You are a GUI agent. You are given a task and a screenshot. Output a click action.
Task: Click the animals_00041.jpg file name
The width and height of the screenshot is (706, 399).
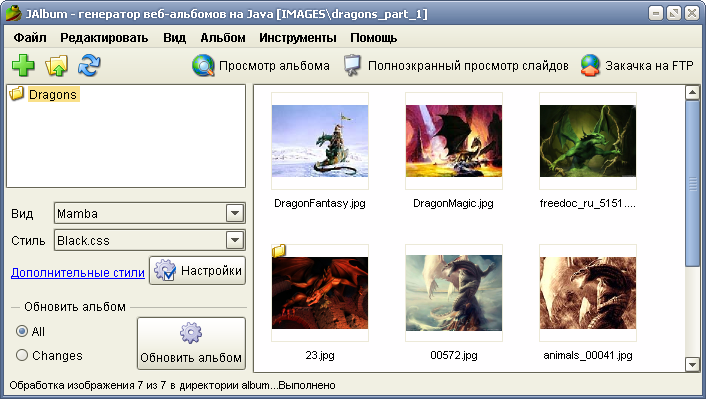[x=588, y=355]
